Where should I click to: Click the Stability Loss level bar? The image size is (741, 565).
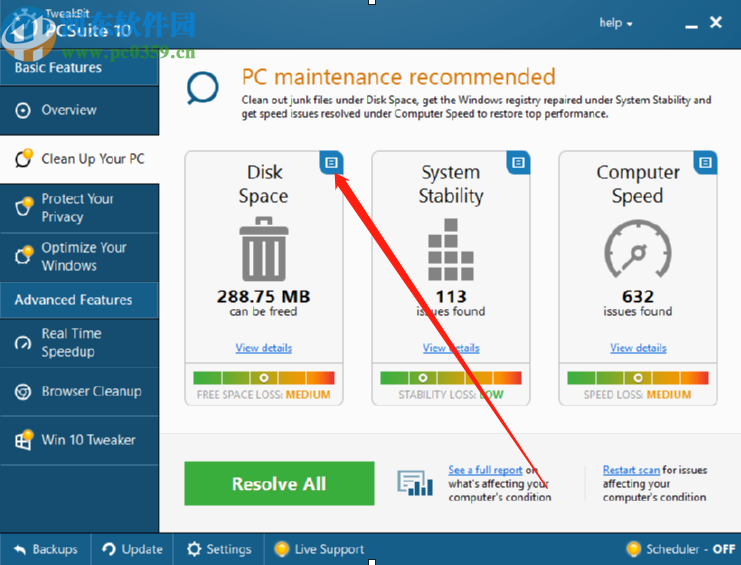pyautogui.click(x=451, y=378)
